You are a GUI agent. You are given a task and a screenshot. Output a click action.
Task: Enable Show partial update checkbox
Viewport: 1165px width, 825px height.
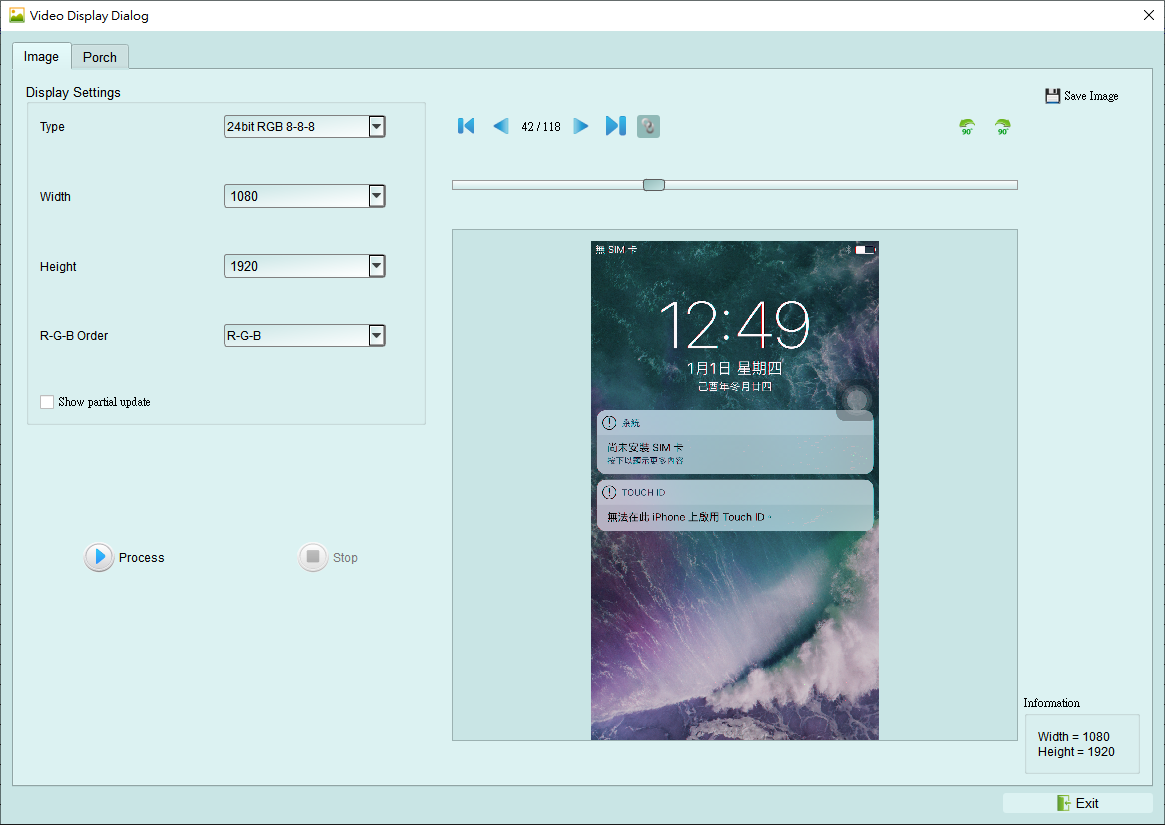[47, 402]
